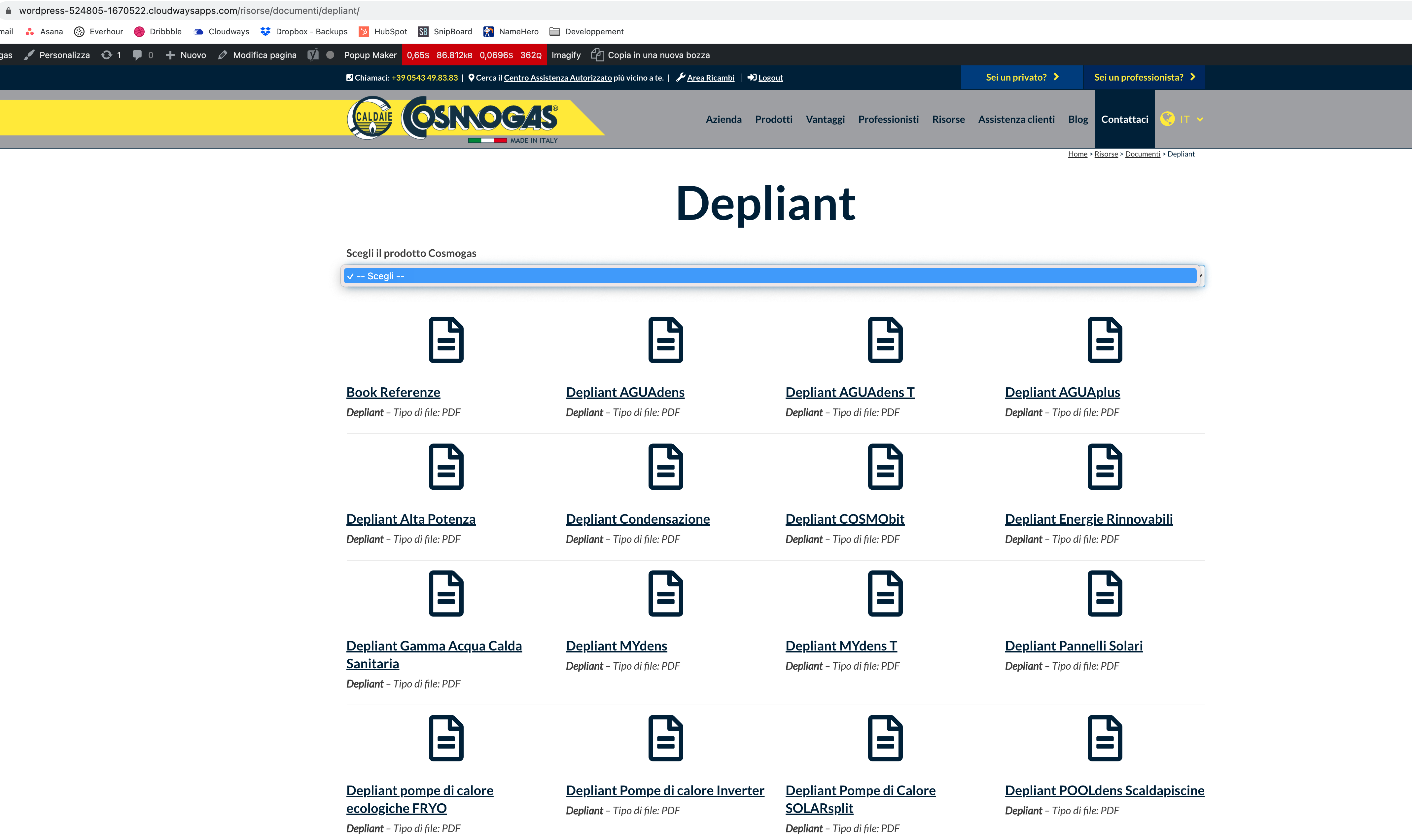The image size is (1412, 840).
Task: Open the Depliant Energie Rinnovabili link
Action: (x=1088, y=518)
